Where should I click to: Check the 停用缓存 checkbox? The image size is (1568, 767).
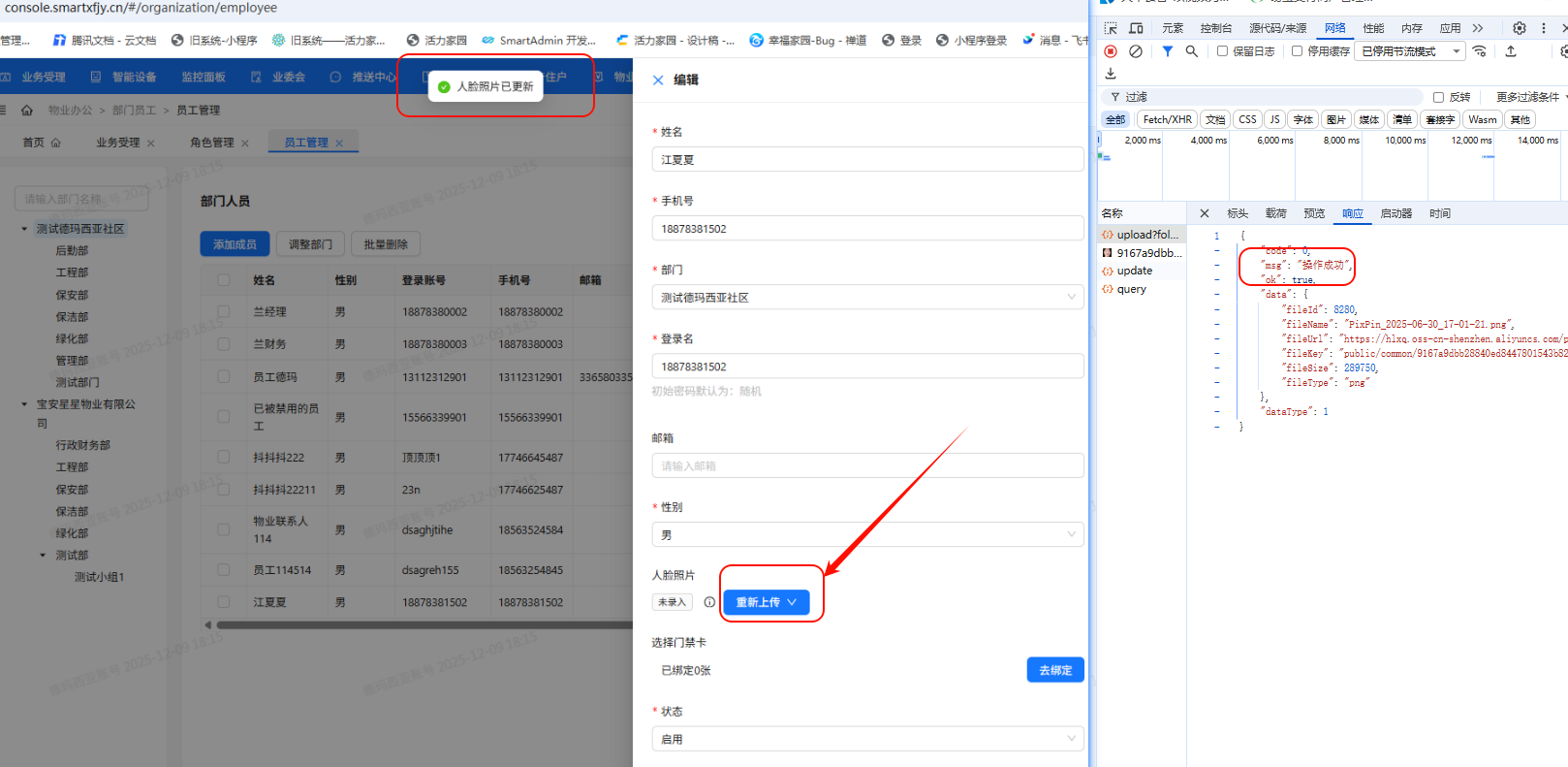coord(1297,51)
